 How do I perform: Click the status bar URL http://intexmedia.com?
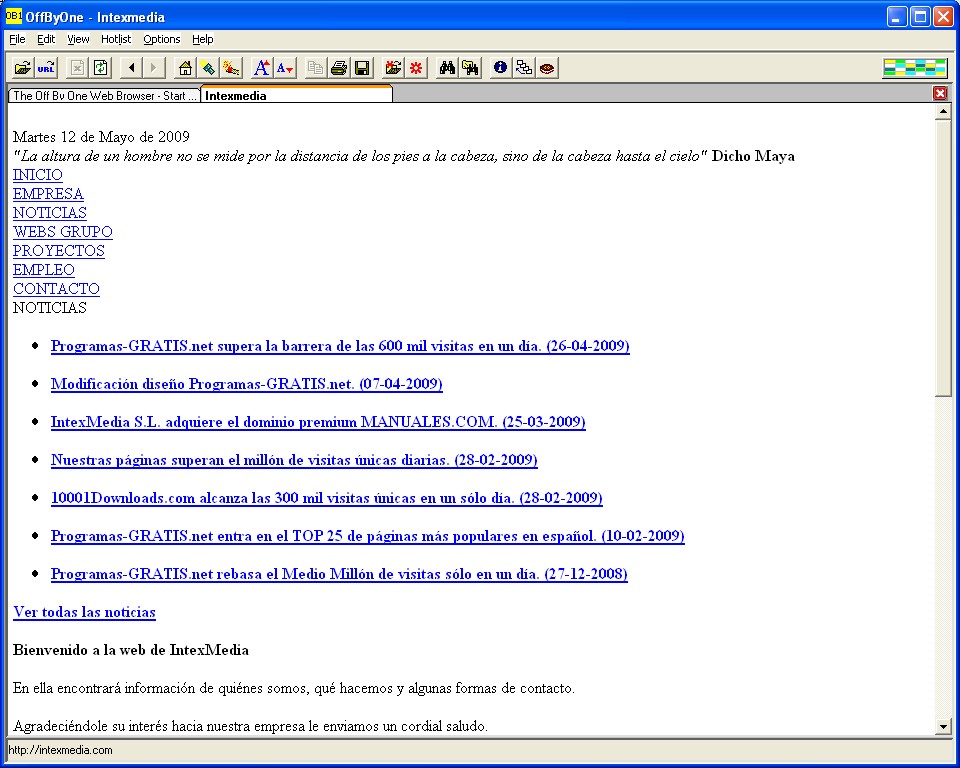tap(60, 750)
